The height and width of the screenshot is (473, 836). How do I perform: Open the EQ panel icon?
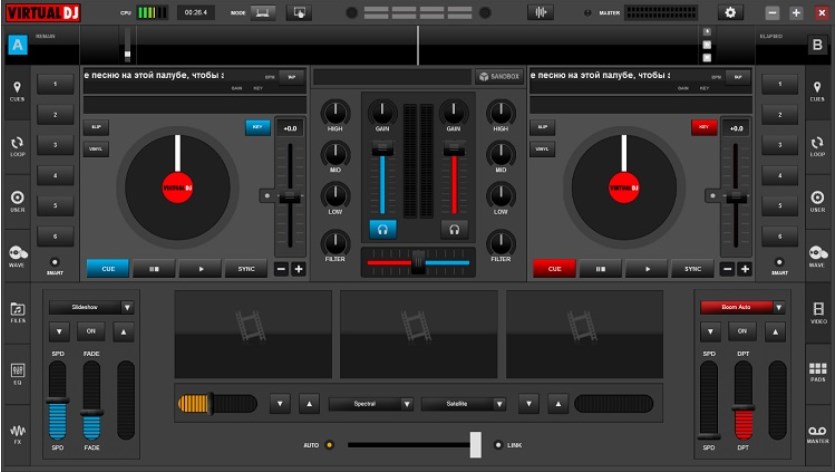[x=18, y=374]
